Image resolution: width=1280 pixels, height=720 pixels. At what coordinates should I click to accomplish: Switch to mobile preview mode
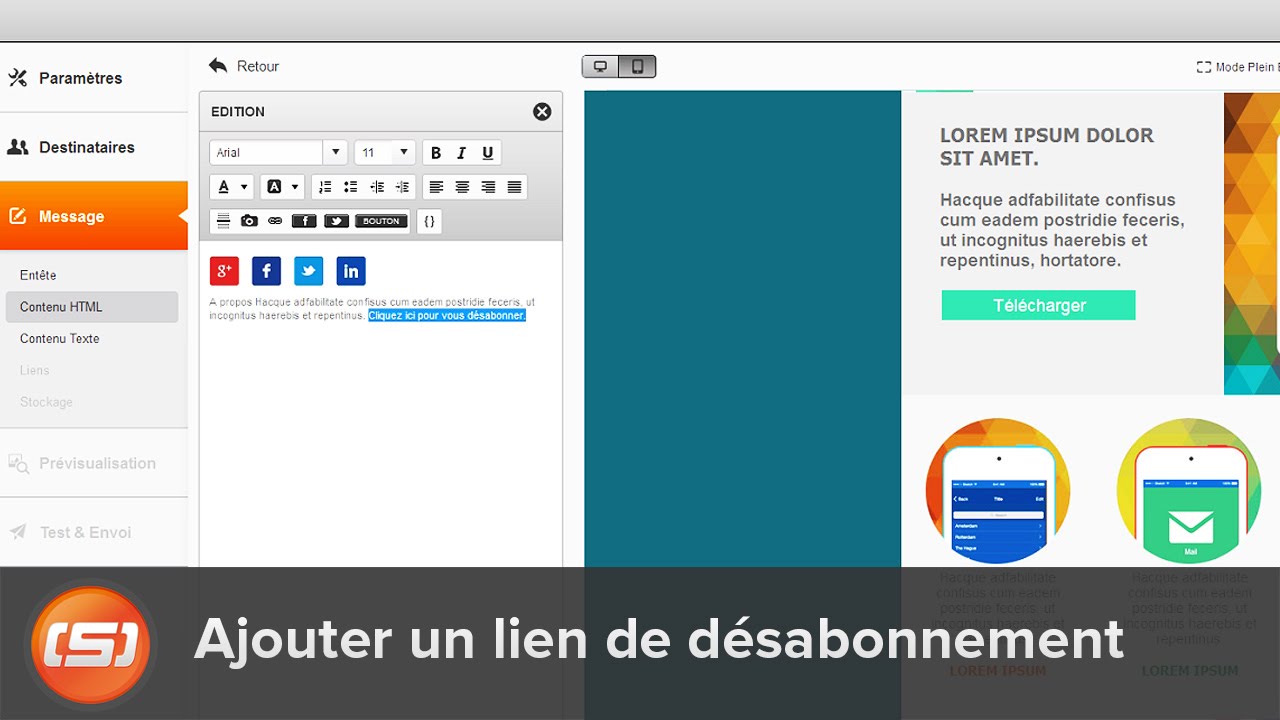(638, 67)
